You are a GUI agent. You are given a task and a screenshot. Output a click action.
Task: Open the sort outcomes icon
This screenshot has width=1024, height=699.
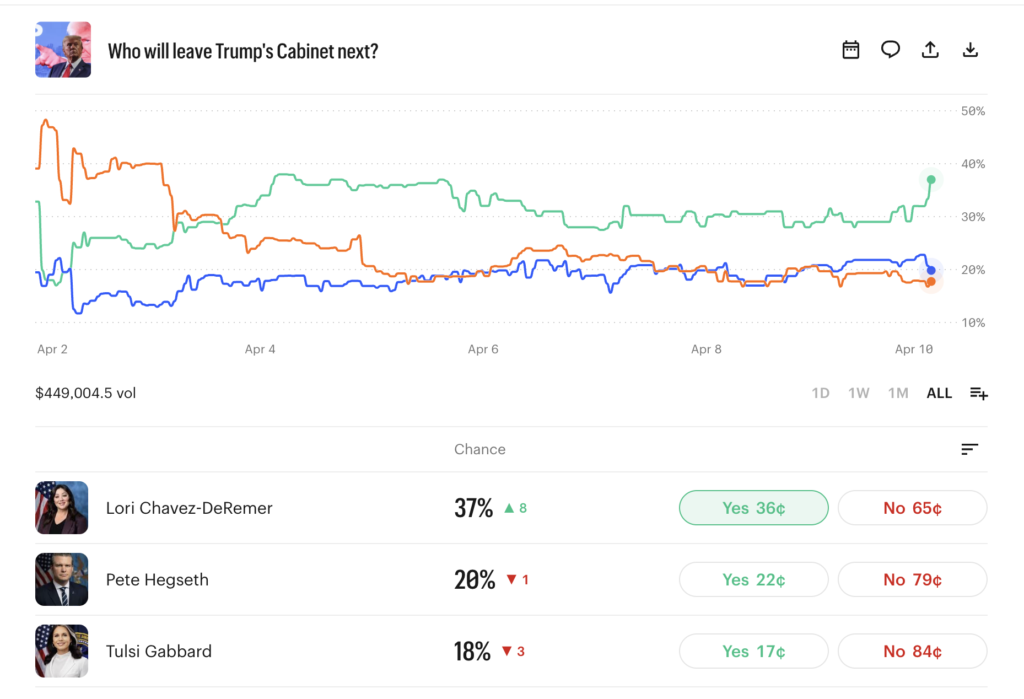click(x=969, y=450)
